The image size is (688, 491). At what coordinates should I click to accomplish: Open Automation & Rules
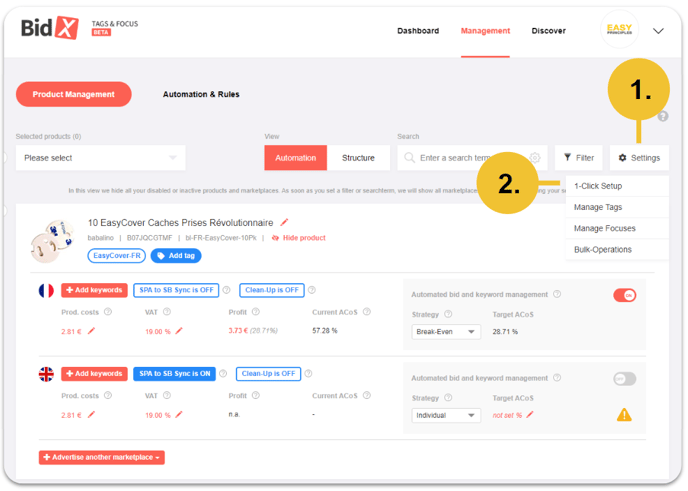[201, 94]
